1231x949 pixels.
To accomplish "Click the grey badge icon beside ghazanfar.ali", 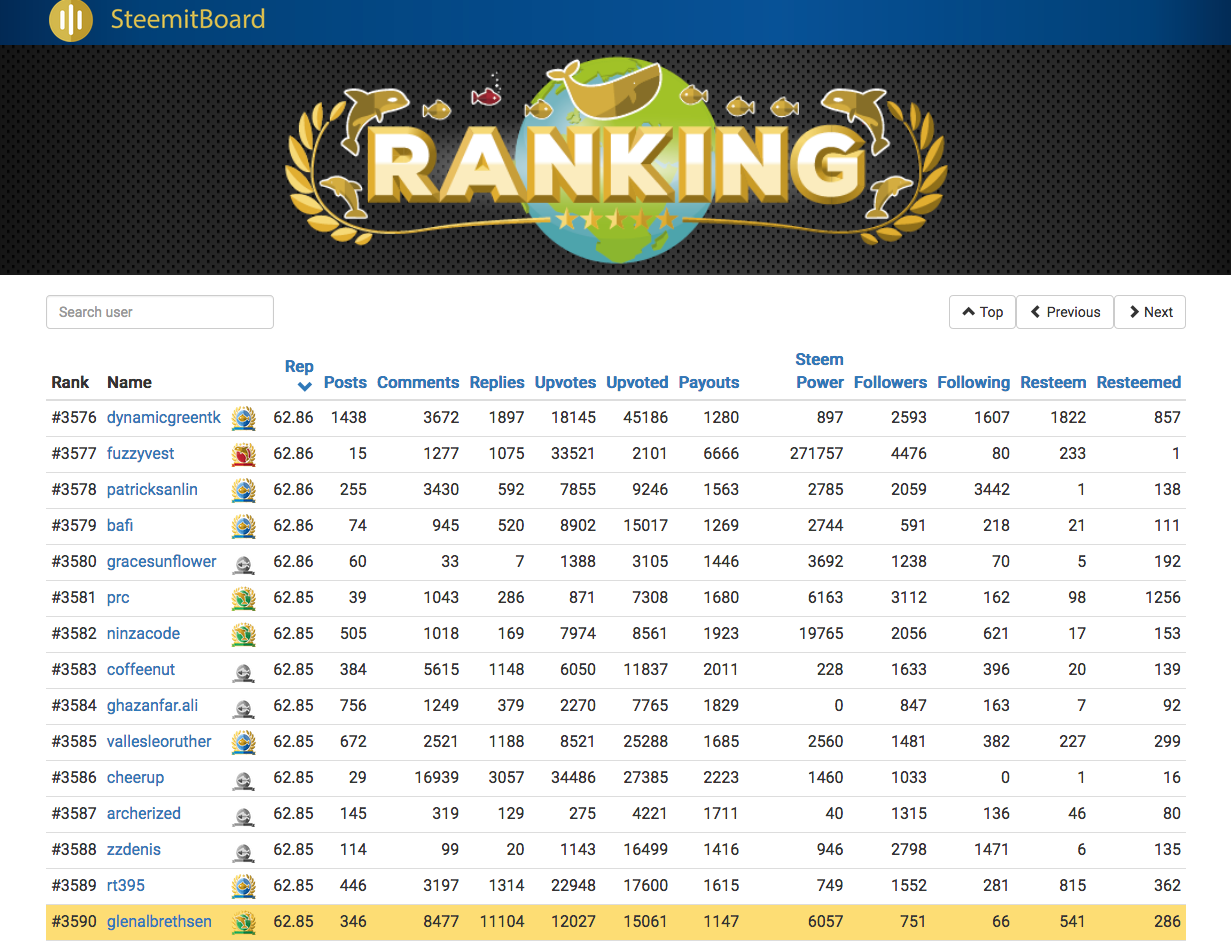I will tap(243, 708).
